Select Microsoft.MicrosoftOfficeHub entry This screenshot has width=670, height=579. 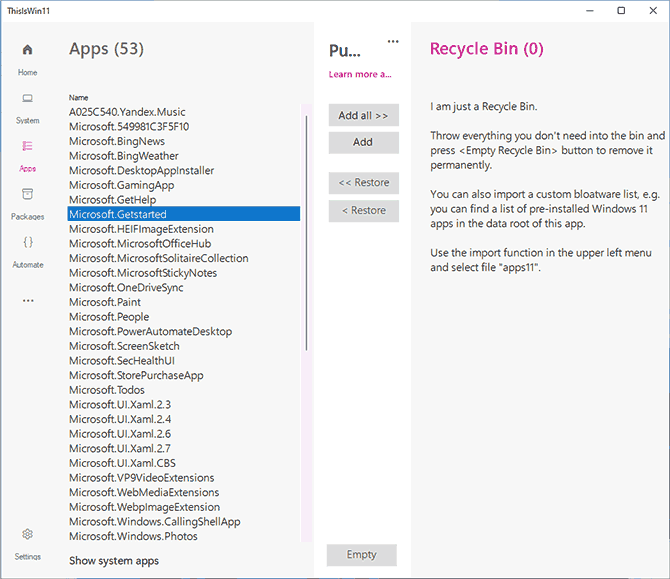tap(184, 244)
